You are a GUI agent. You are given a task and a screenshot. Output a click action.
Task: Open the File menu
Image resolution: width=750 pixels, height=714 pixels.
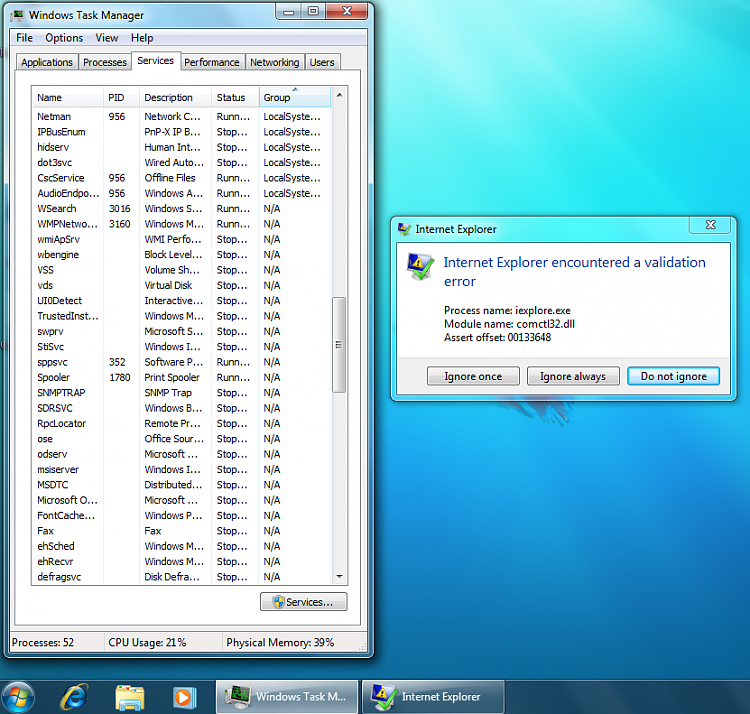pyautogui.click(x=24, y=38)
